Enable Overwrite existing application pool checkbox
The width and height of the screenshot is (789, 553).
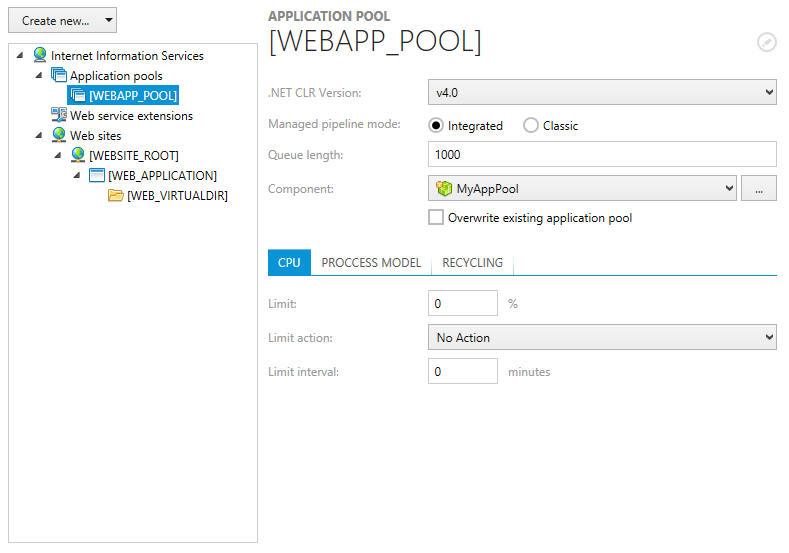[x=436, y=218]
